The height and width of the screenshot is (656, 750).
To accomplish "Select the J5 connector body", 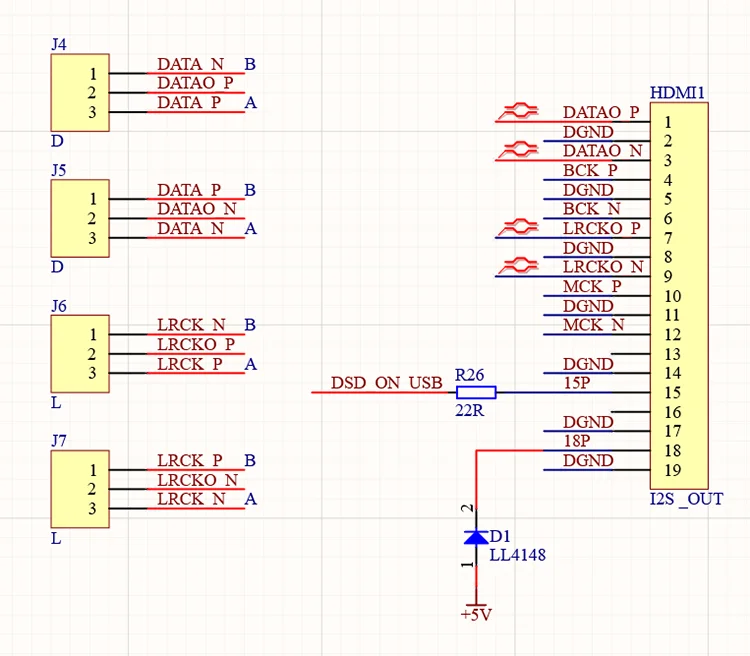I will (80, 218).
